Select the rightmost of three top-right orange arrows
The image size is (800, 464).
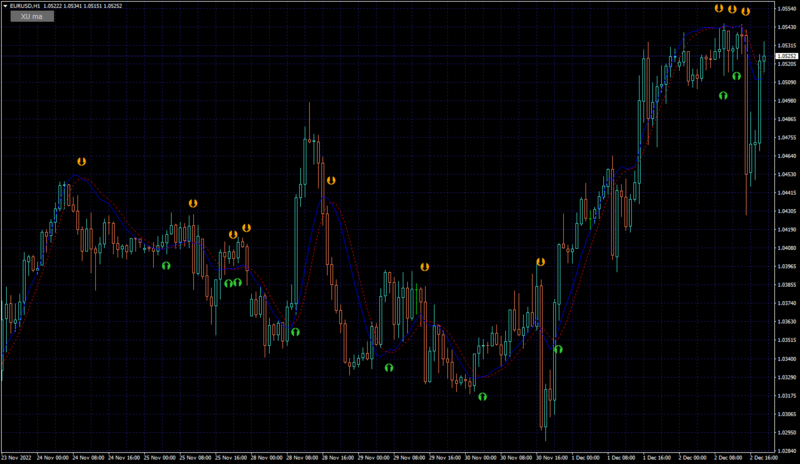[745, 11]
